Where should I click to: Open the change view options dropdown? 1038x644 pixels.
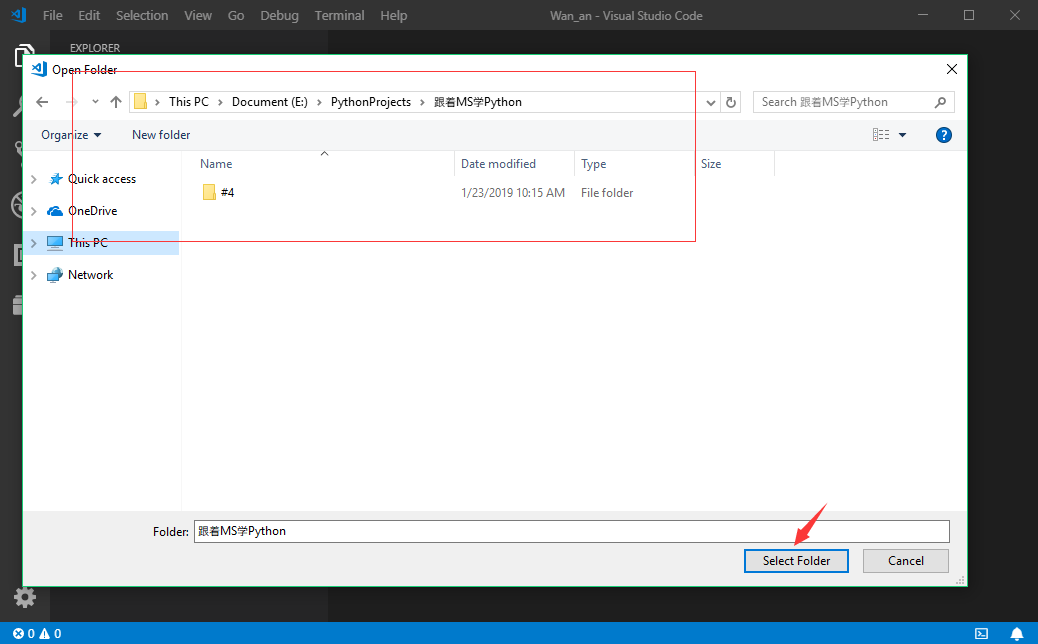(902, 135)
